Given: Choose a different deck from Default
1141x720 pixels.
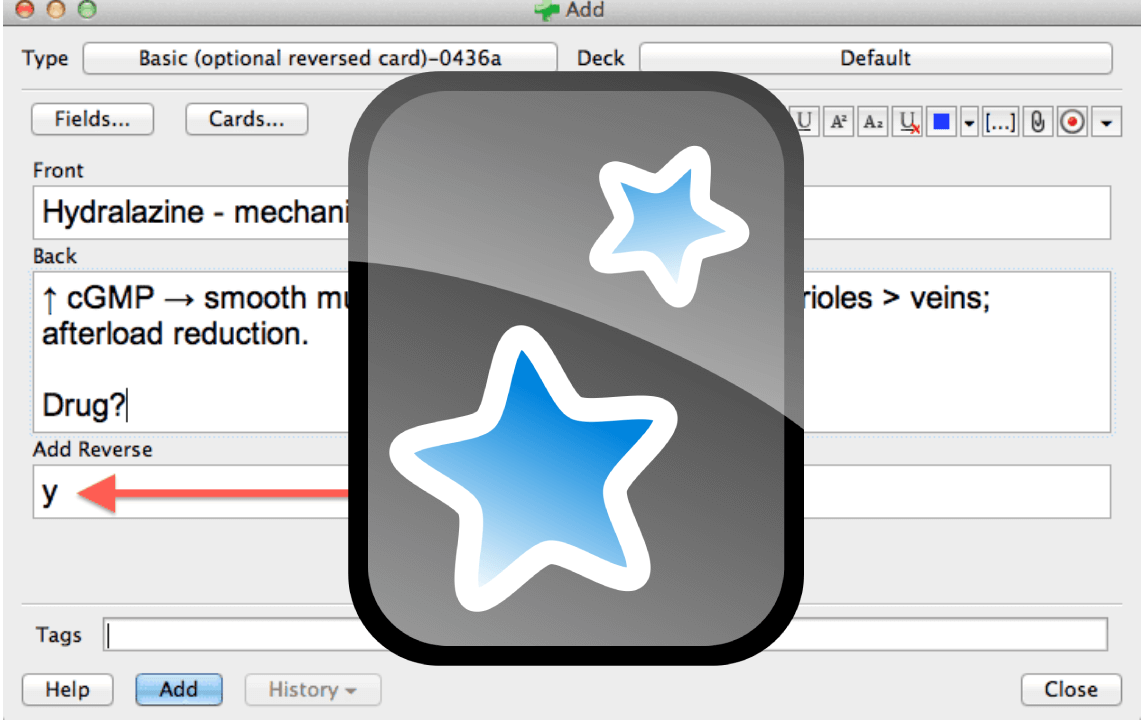Looking at the screenshot, I should click(x=875, y=58).
